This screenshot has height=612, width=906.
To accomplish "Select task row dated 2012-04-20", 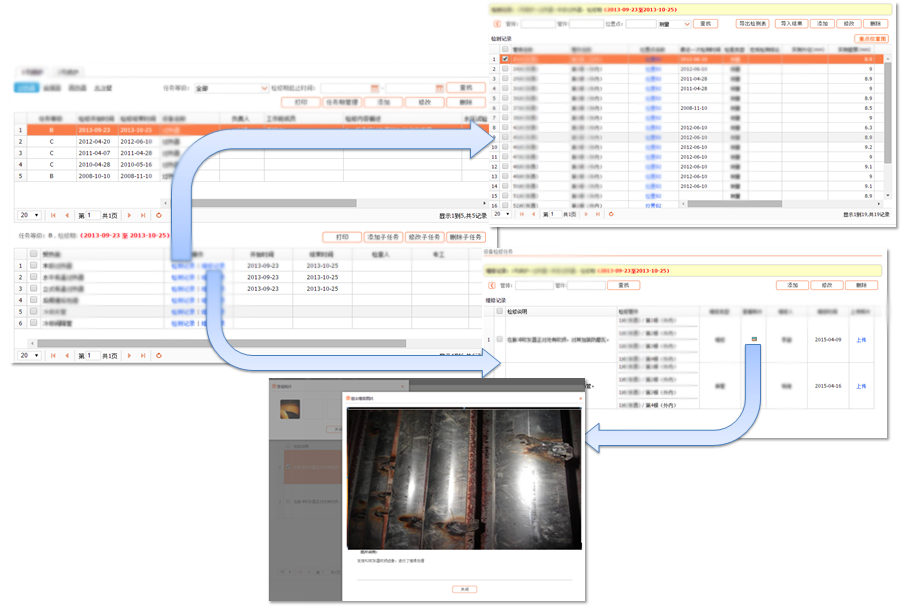I will click(x=251, y=142).
